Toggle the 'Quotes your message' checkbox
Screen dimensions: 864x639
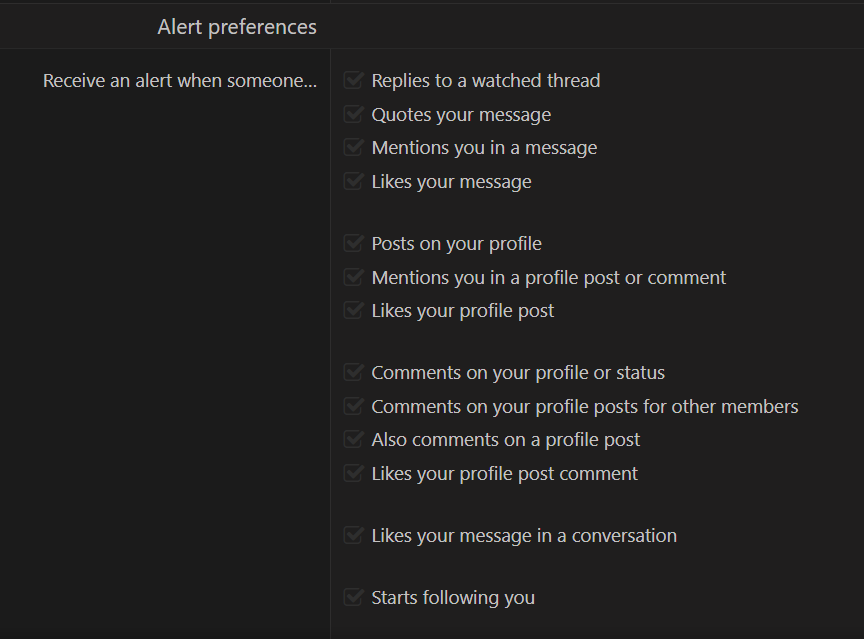353,114
